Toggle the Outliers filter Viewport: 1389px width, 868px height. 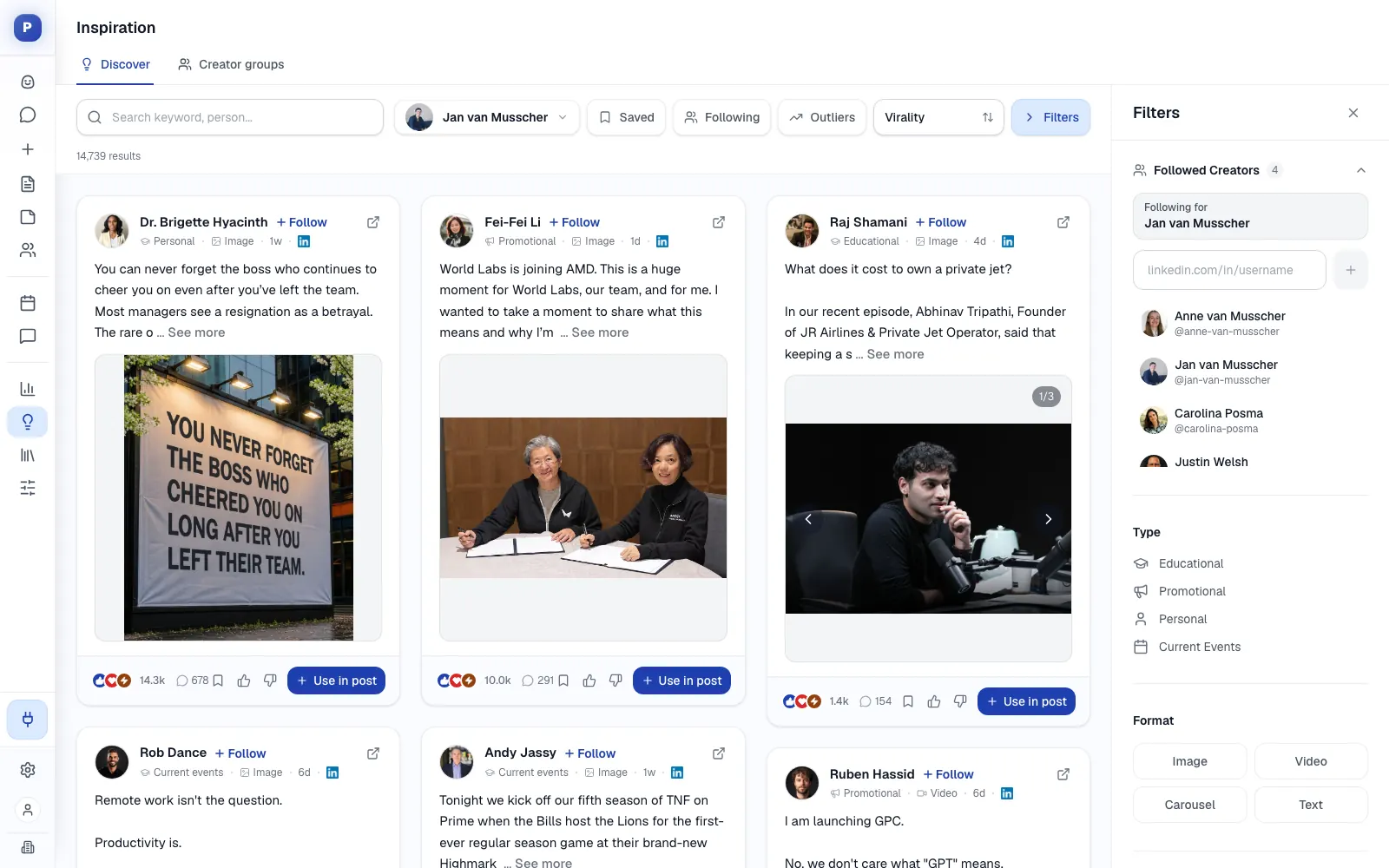click(822, 117)
